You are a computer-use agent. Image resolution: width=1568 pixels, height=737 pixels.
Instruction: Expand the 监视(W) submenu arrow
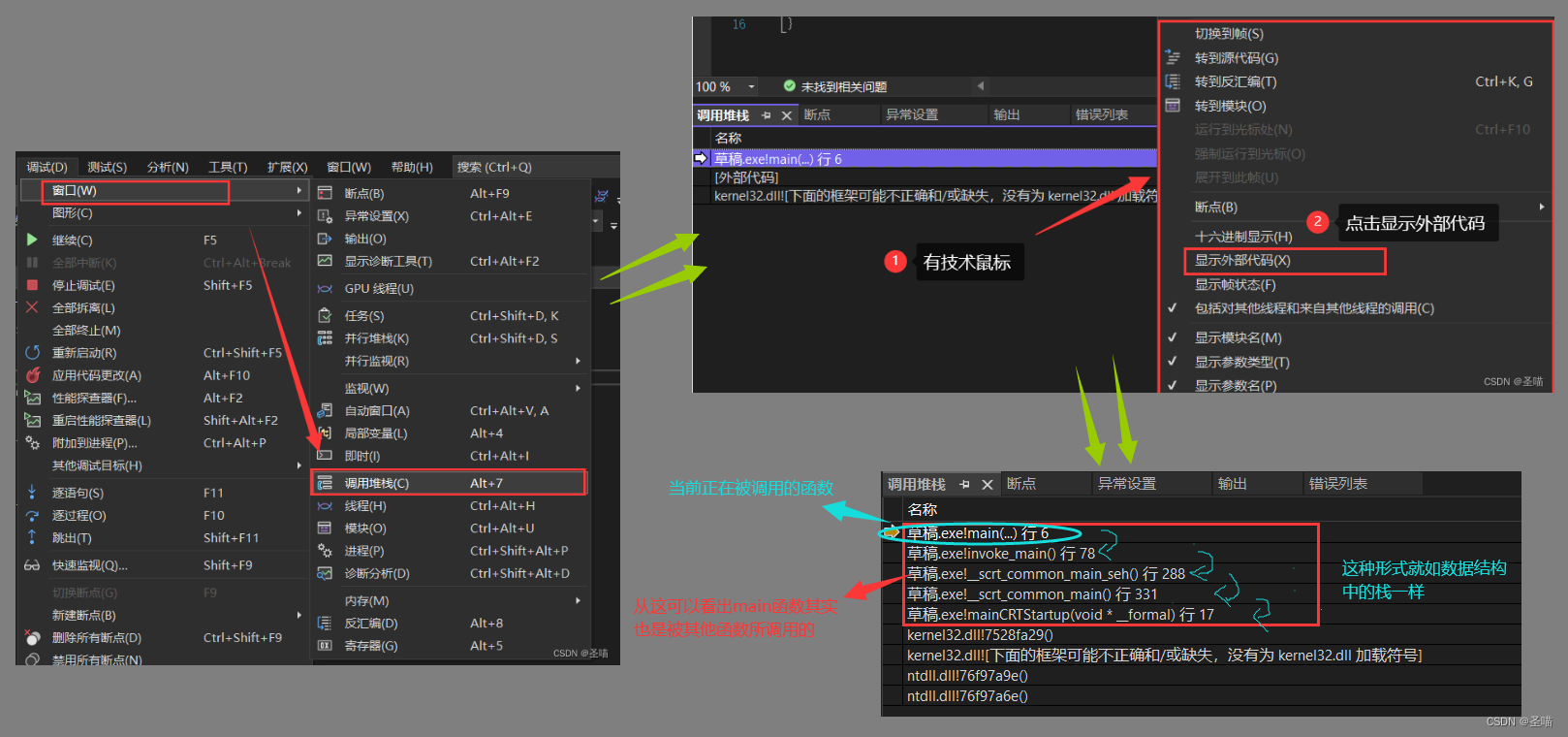(x=579, y=388)
